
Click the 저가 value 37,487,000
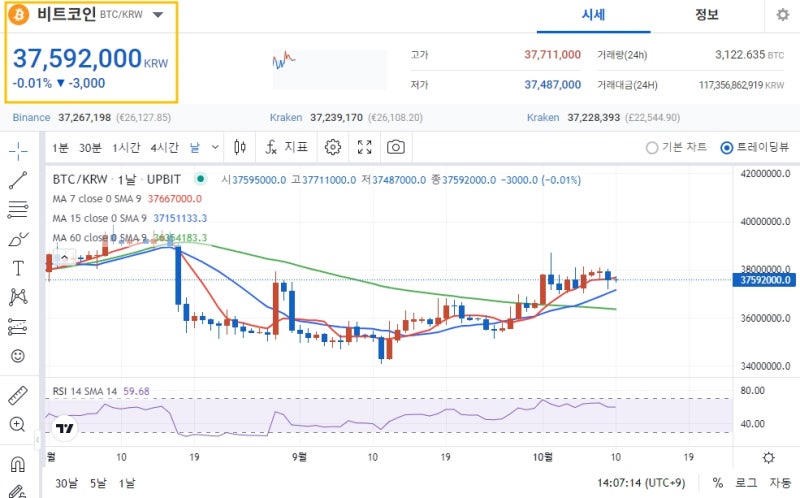[x=553, y=85]
